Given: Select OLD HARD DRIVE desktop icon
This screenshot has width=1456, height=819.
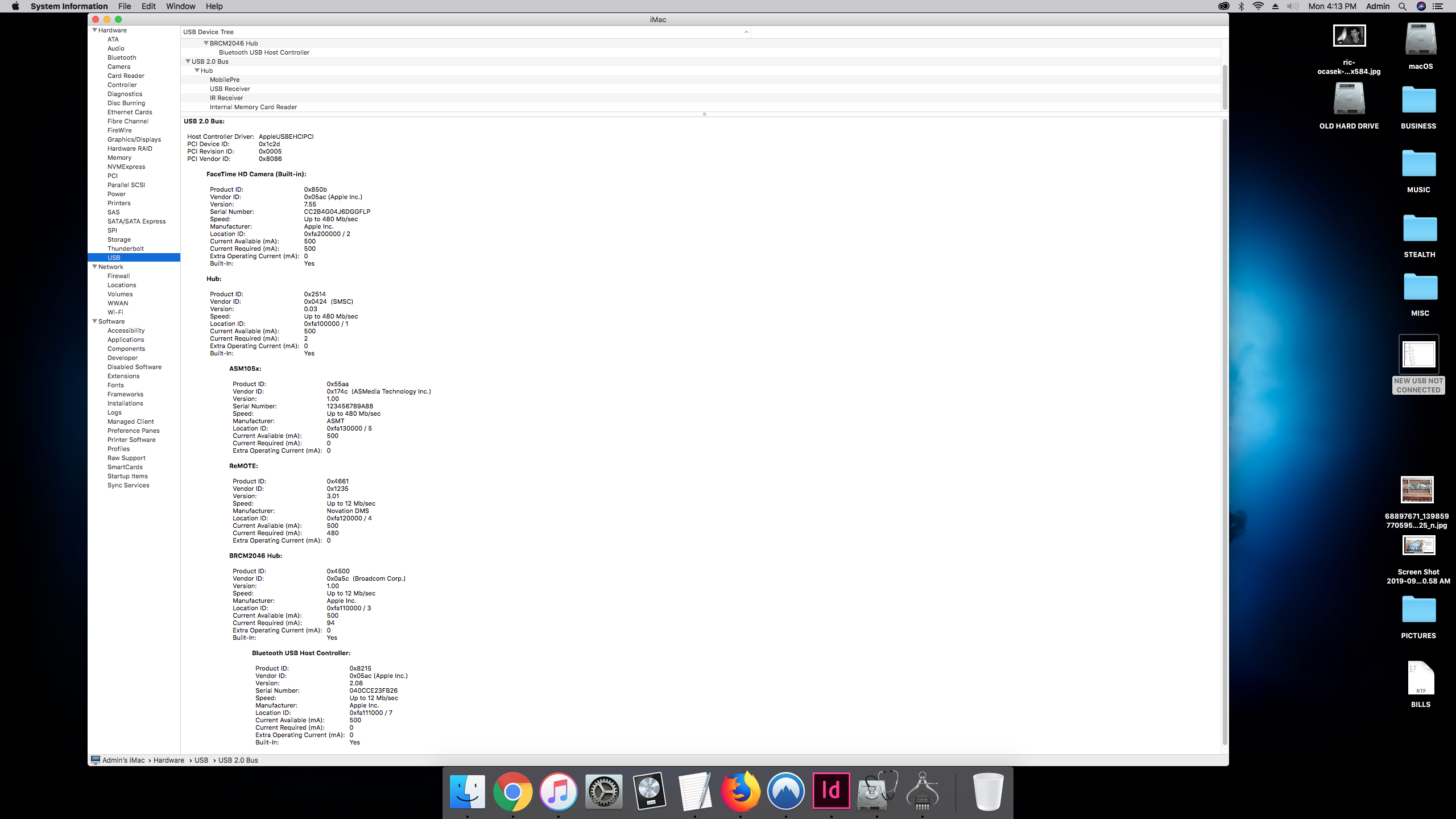Looking at the screenshot, I should [x=1349, y=99].
